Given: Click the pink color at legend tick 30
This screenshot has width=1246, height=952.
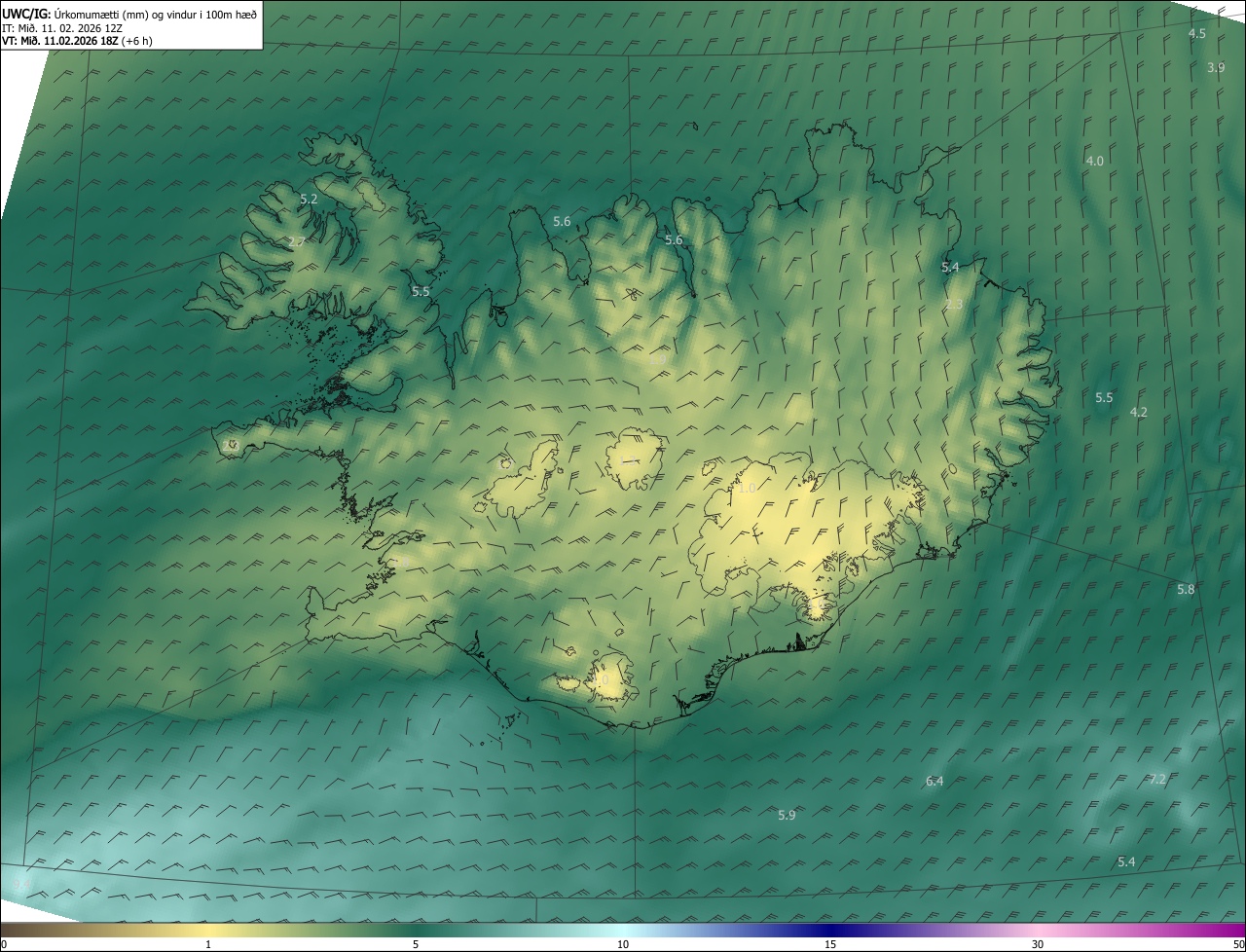Looking at the screenshot, I should tap(1038, 930).
